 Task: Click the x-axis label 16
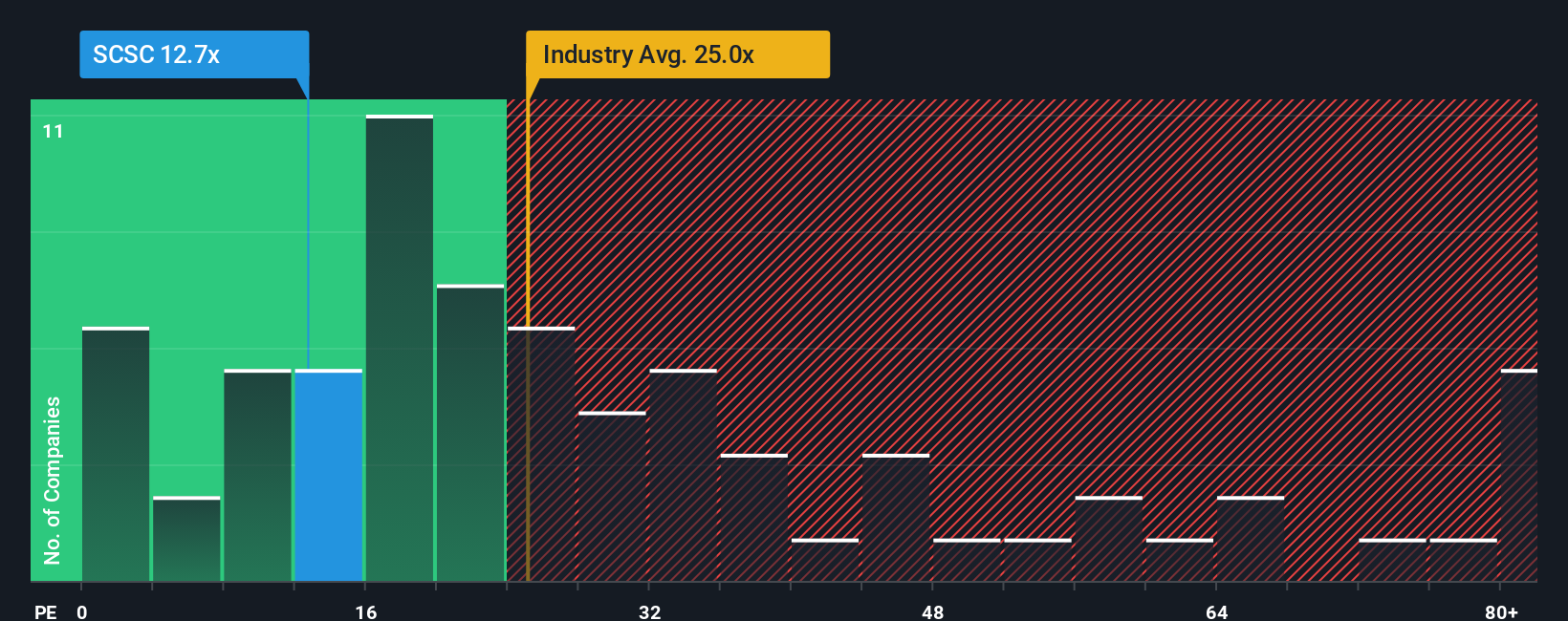coord(366,611)
